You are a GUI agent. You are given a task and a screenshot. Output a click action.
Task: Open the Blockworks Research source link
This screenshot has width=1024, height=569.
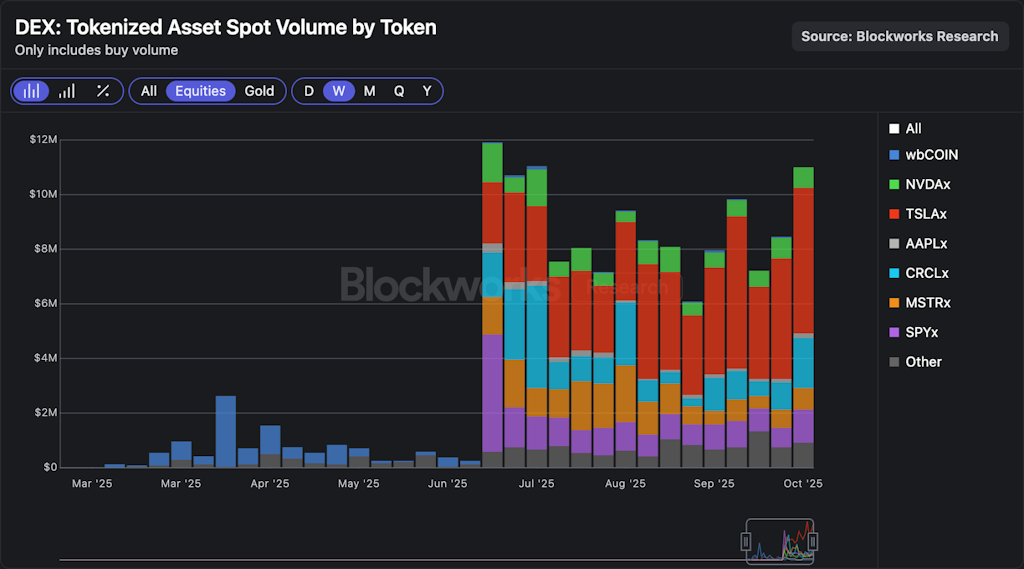(899, 36)
